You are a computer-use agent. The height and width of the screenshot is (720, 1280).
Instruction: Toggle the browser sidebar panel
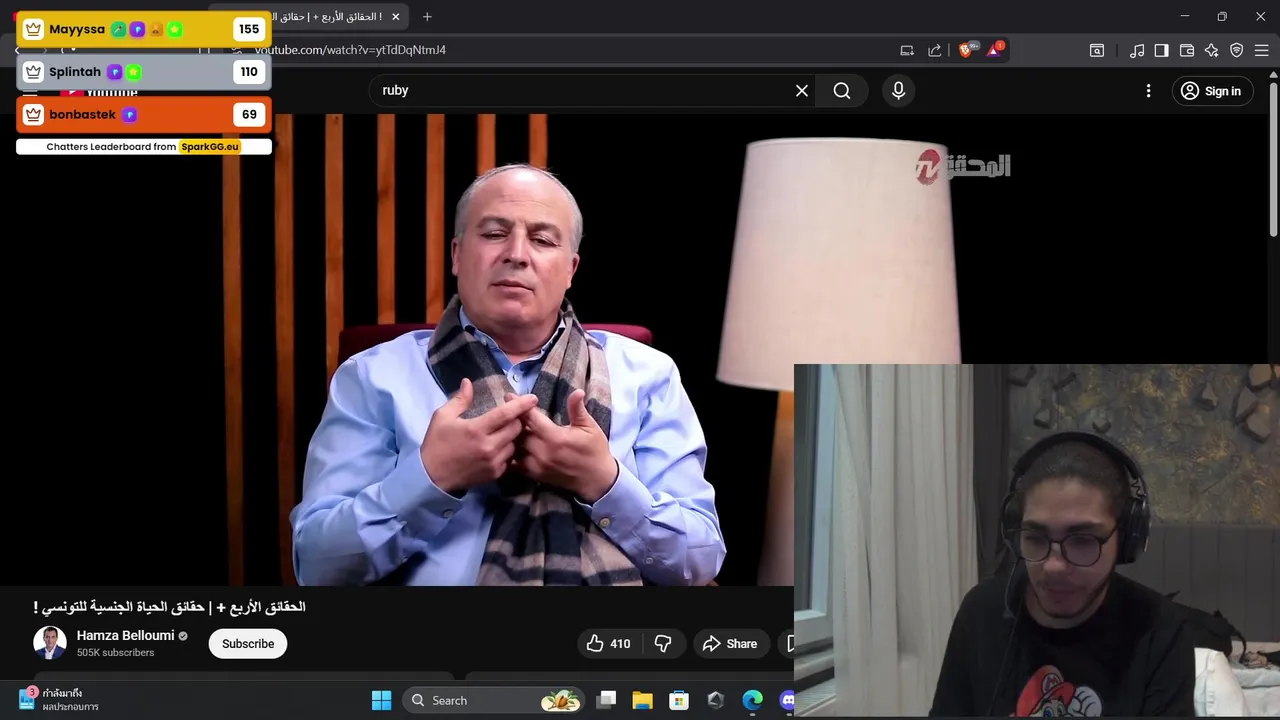click(x=1161, y=50)
